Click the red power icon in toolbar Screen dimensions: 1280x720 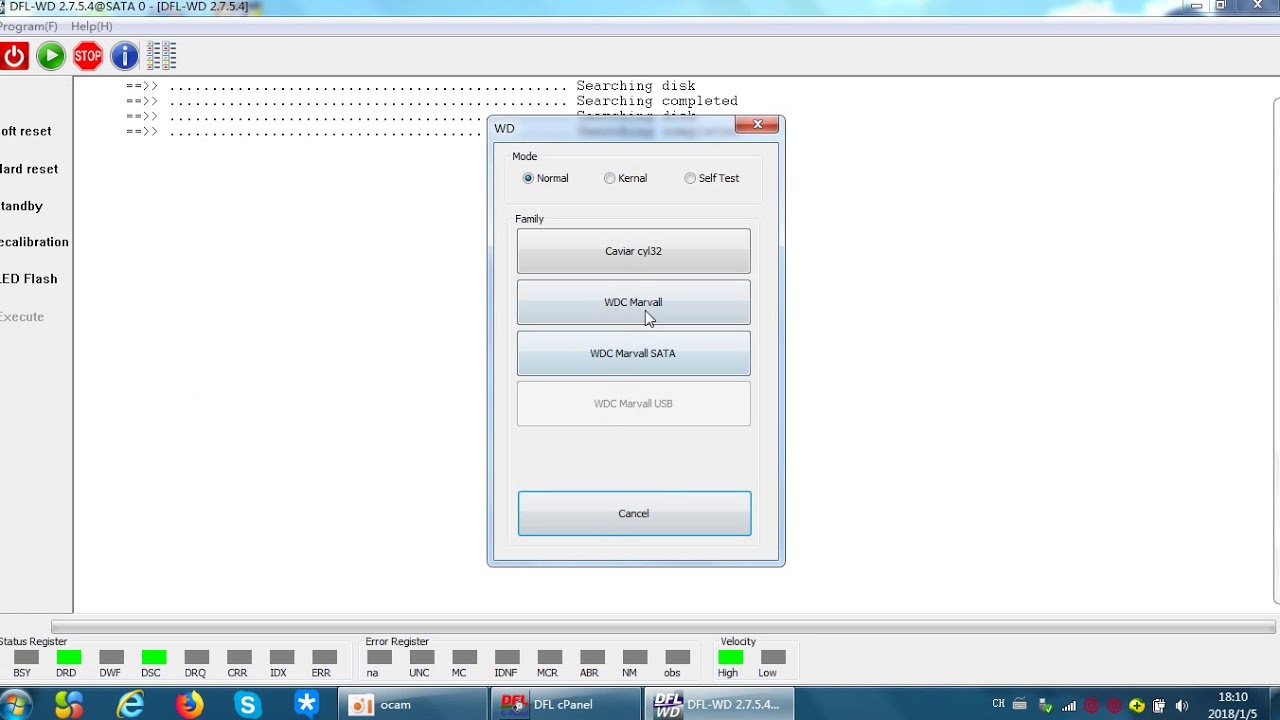pyautogui.click(x=14, y=56)
